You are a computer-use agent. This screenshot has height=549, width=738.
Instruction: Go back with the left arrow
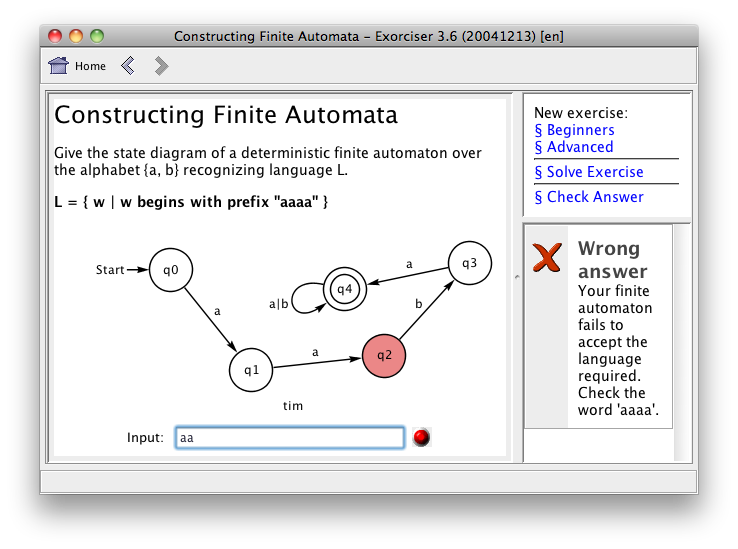pyautogui.click(x=128, y=65)
